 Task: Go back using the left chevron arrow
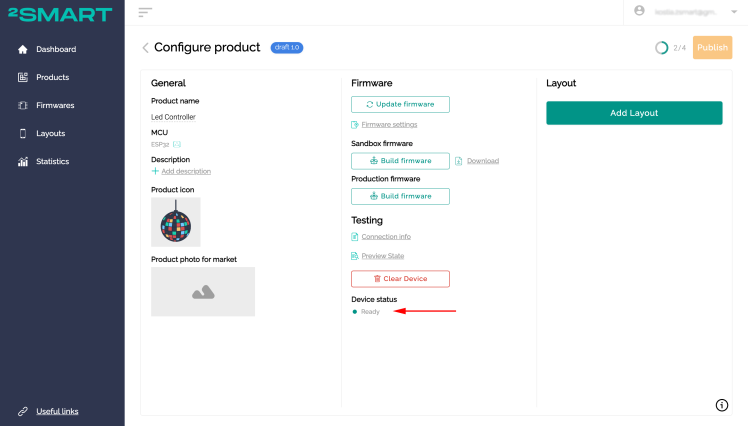[x=145, y=48]
